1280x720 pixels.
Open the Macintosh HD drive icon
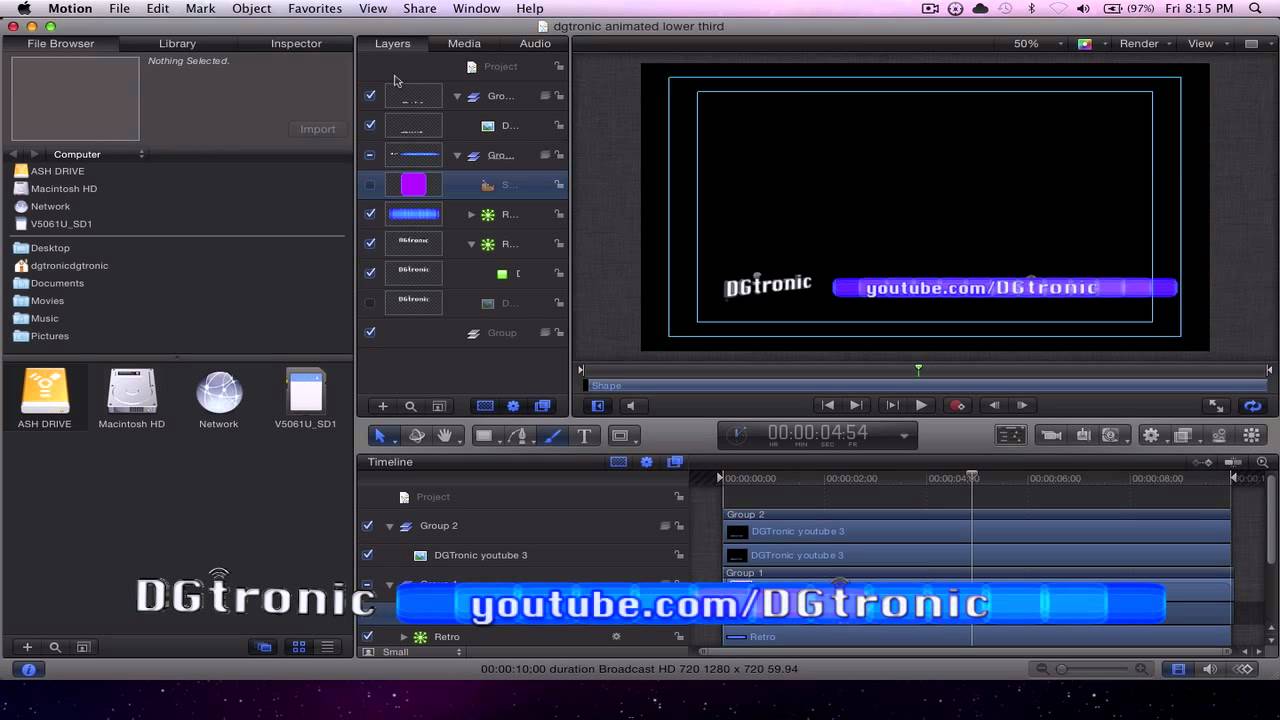click(x=131, y=399)
